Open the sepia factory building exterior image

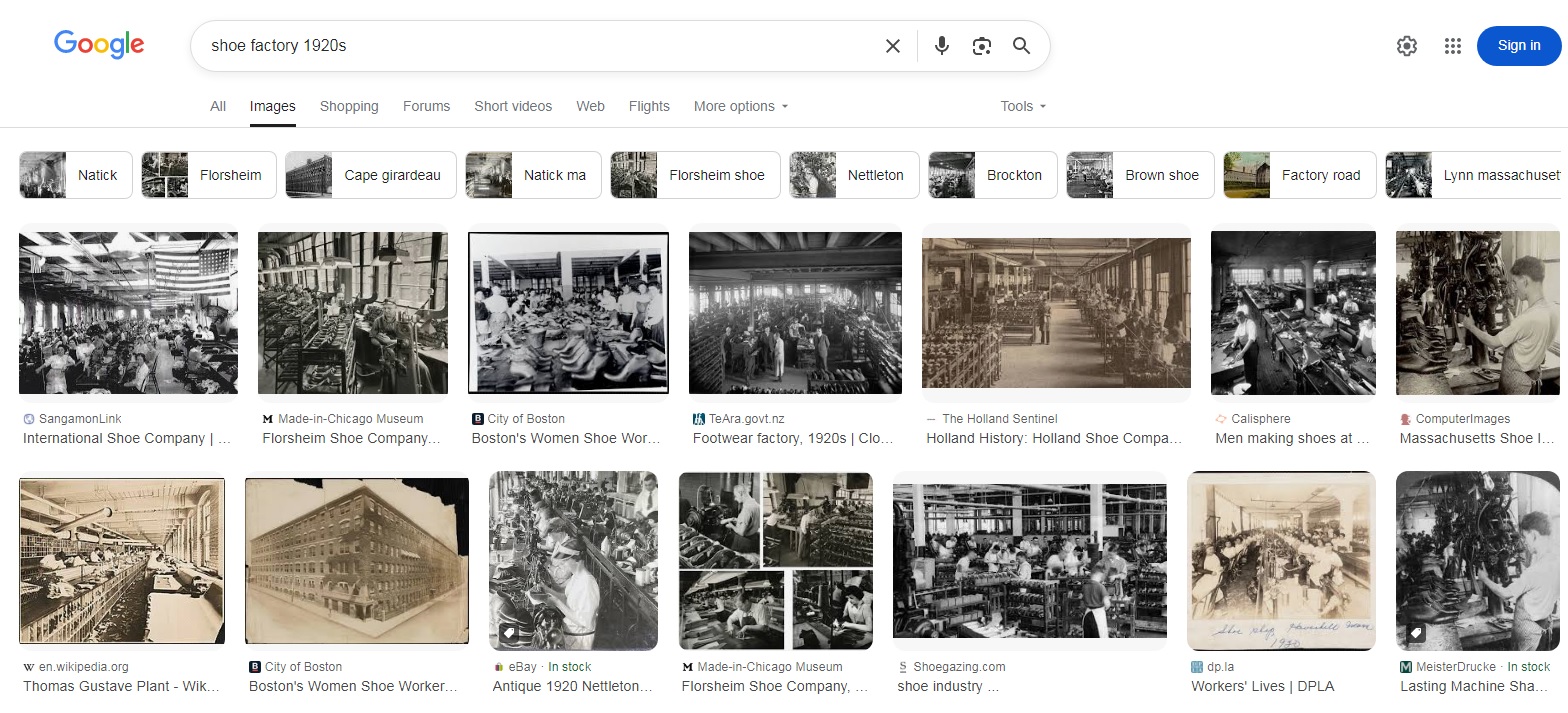(357, 561)
